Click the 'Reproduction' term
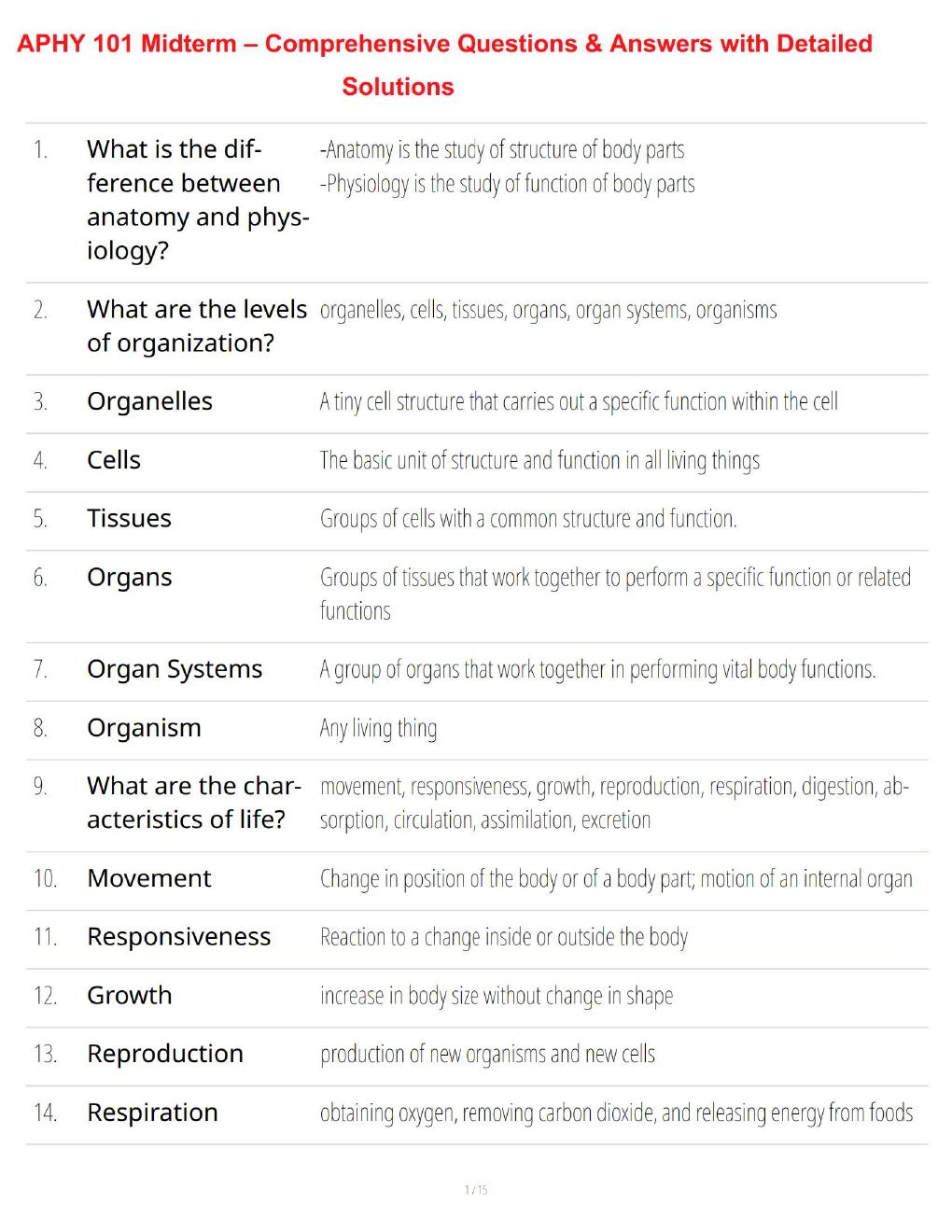This screenshot has width=952, height=1232. click(165, 1054)
